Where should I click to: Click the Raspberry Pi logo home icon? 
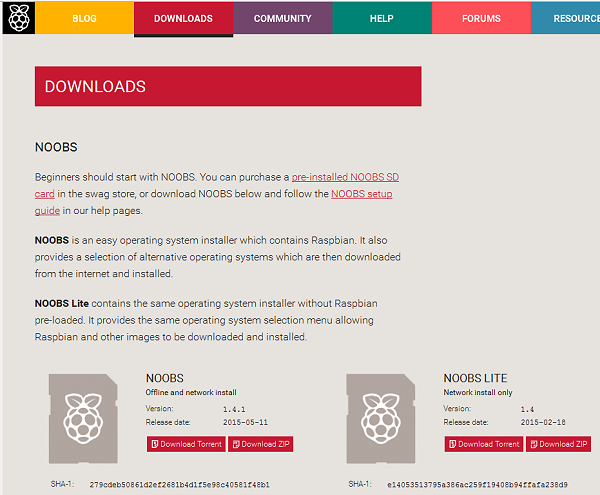[x=18, y=18]
